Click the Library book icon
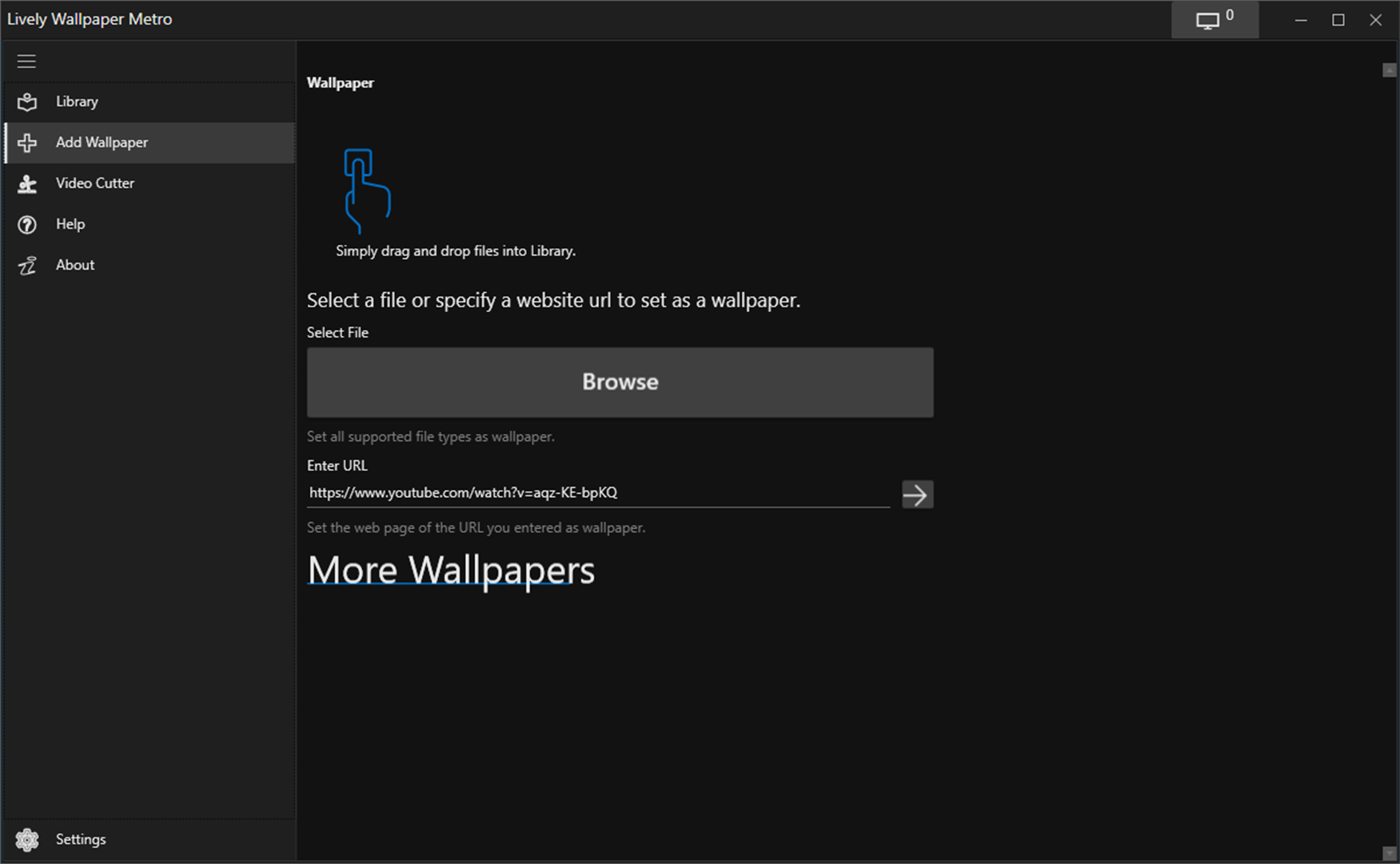The width and height of the screenshot is (1400, 864). (26, 102)
